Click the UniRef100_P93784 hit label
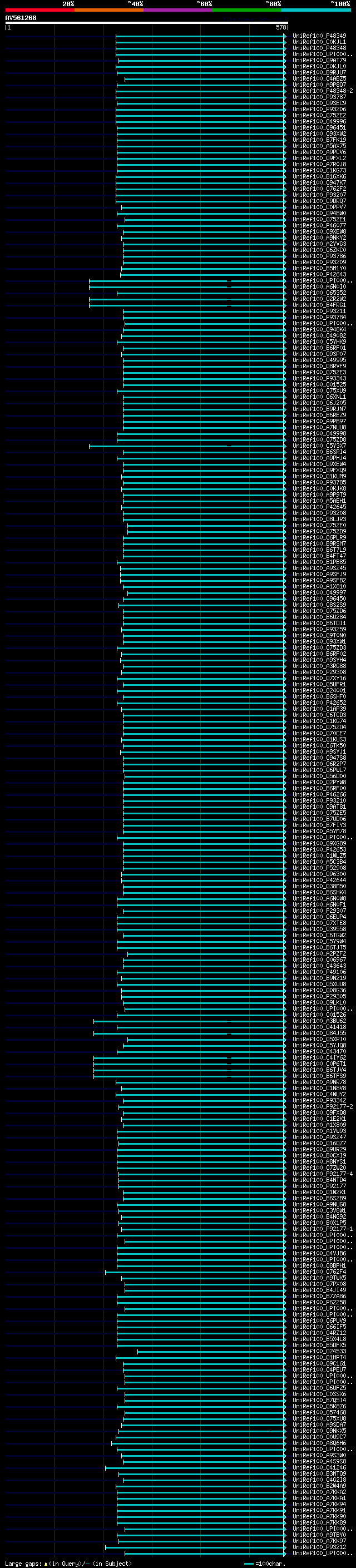This screenshot has height=1568, width=356. pos(319,317)
